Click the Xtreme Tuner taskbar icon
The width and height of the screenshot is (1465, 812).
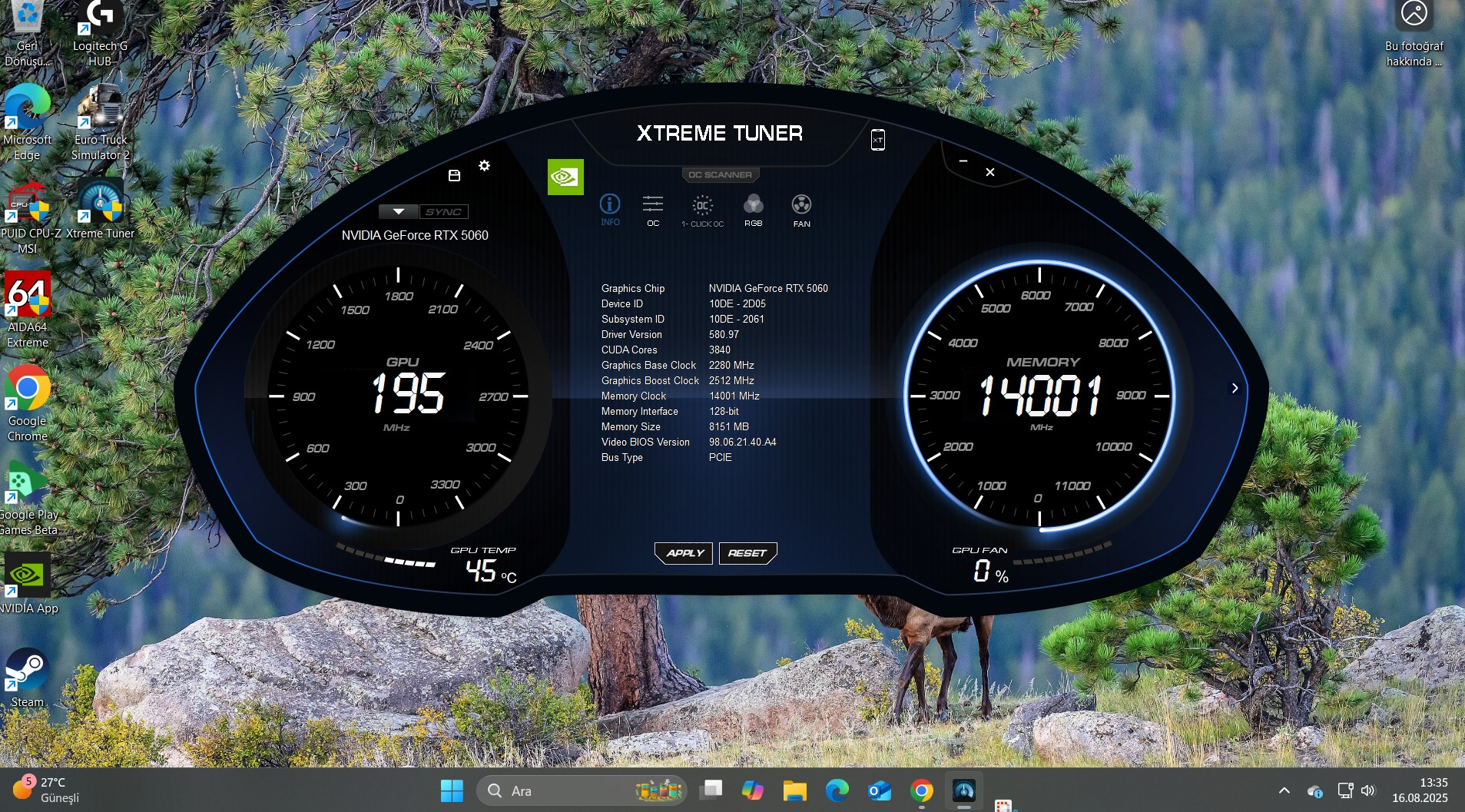[963, 790]
